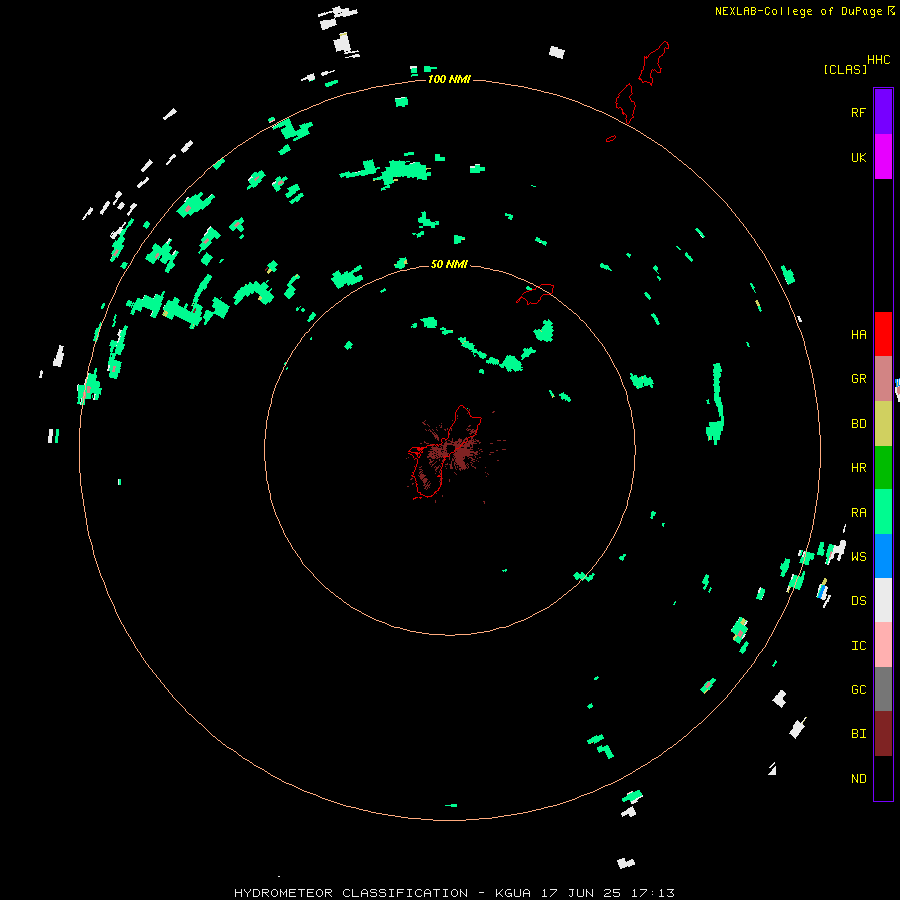Click the RA legend label
This screenshot has height=900, width=900.
tap(858, 513)
